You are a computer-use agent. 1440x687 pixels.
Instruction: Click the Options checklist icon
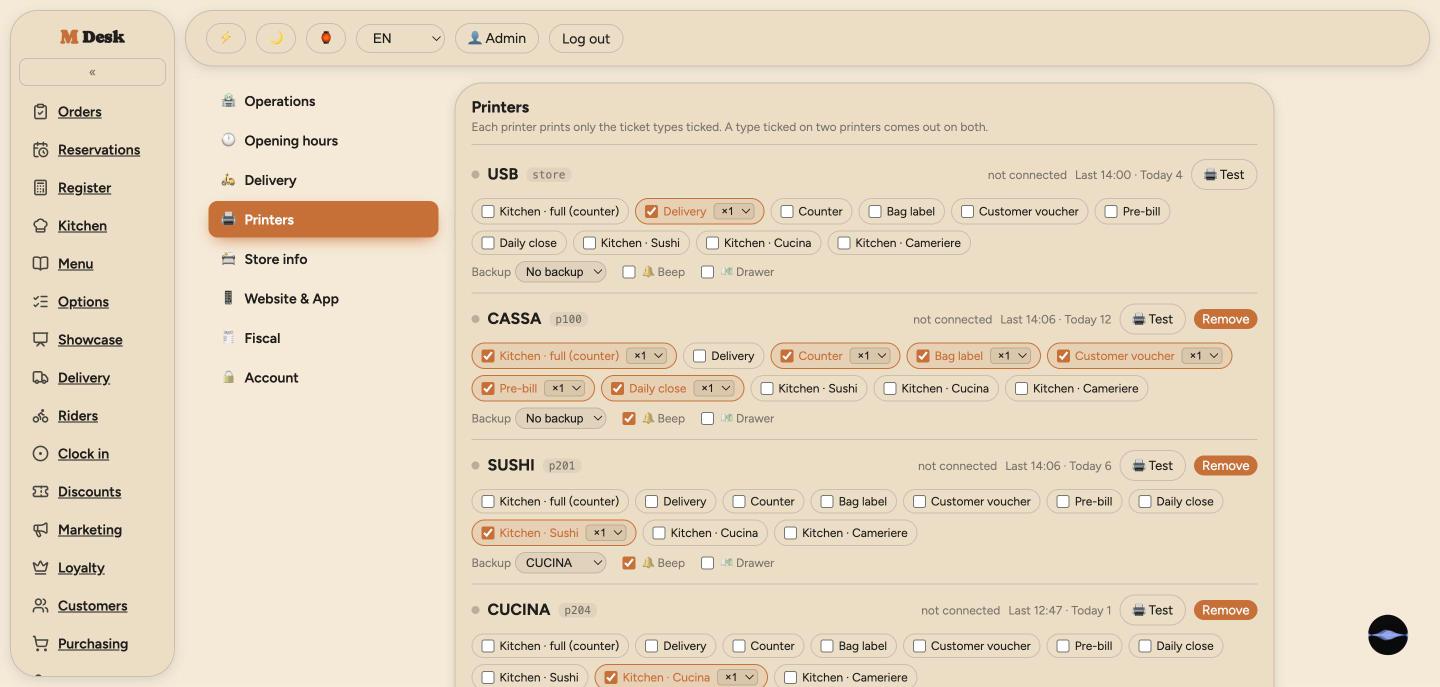click(40, 302)
